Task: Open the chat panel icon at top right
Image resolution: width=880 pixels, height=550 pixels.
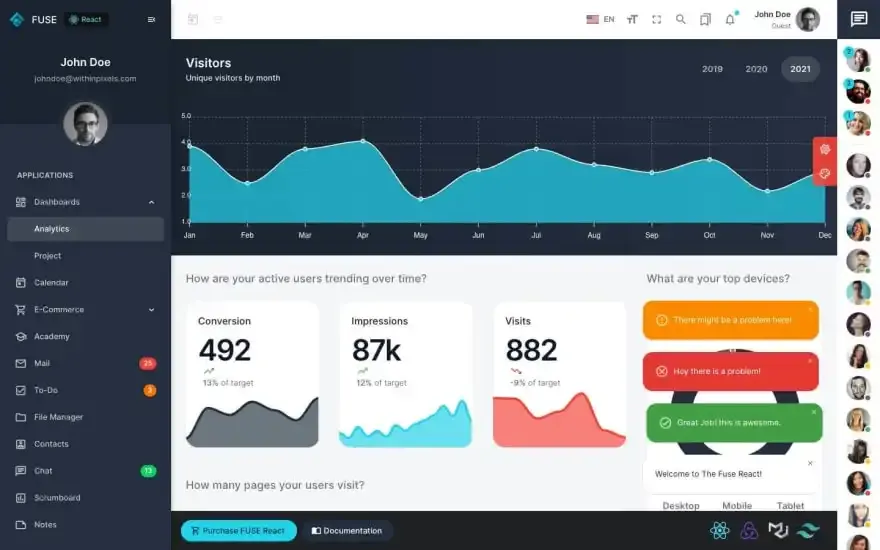Action: [858, 19]
